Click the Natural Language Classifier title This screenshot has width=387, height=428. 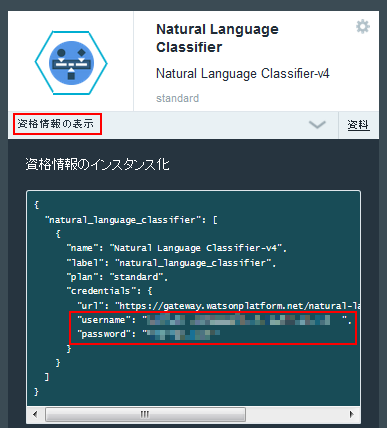[217, 38]
